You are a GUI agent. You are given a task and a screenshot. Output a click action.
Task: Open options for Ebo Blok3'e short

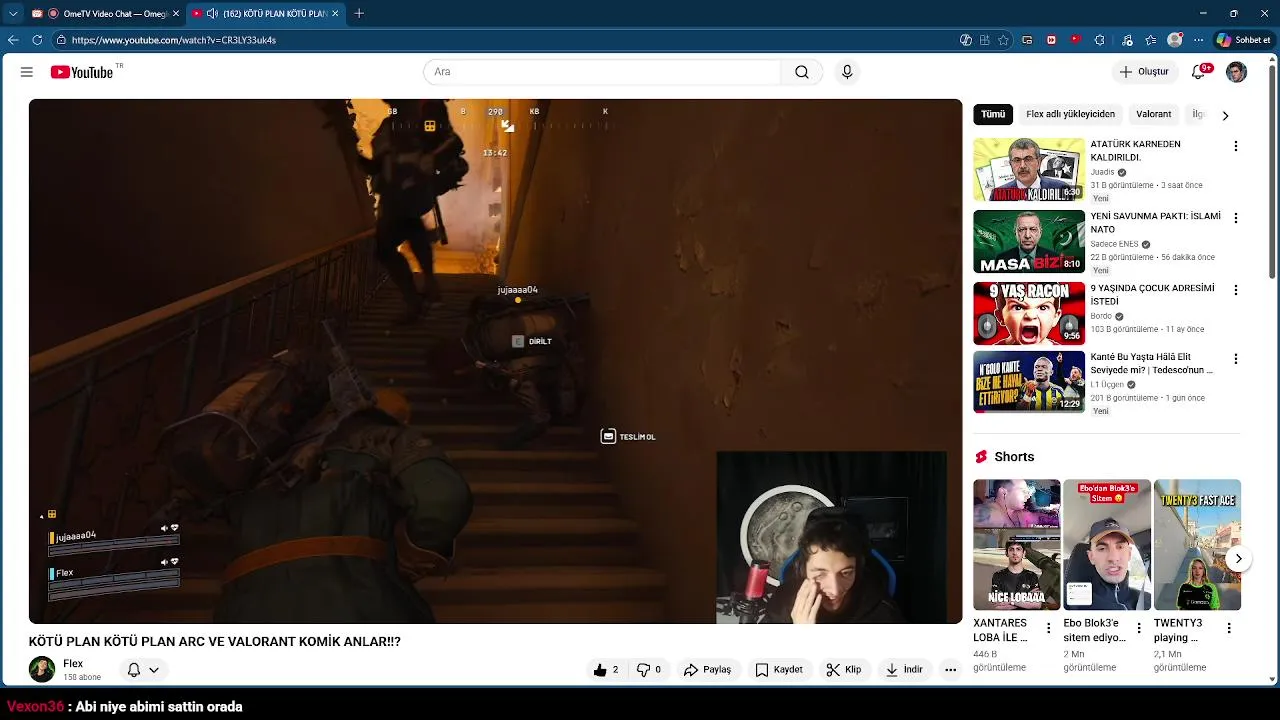(x=1138, y=628)
